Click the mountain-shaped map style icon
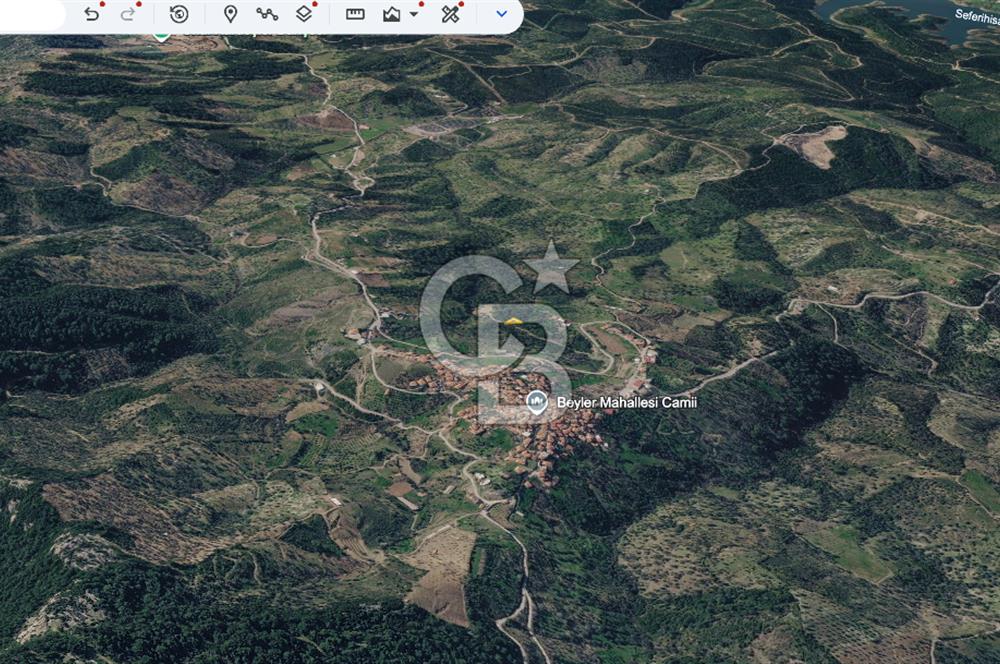This screenshot has height=664, width=1000. tap(392, 14)
